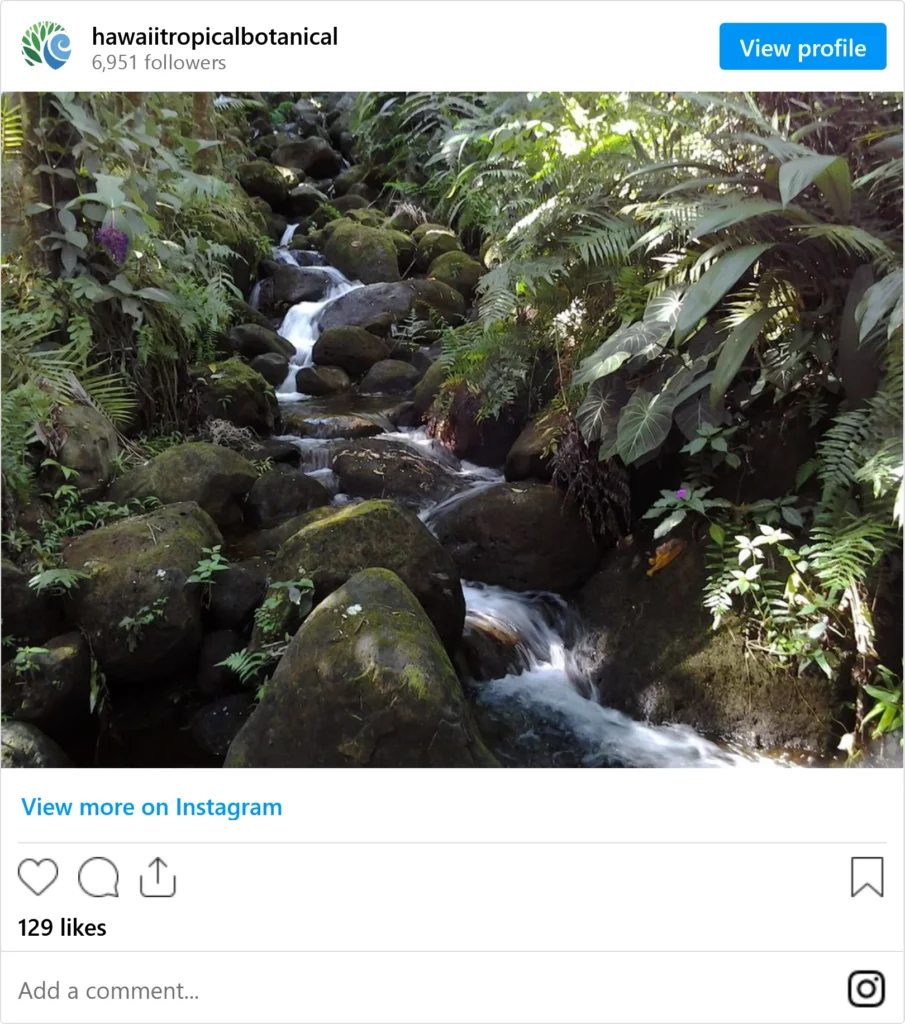Viewport: 905px width, 1024px height.
Task: Click the purple flower in the photo
Action: coord(114,243)
